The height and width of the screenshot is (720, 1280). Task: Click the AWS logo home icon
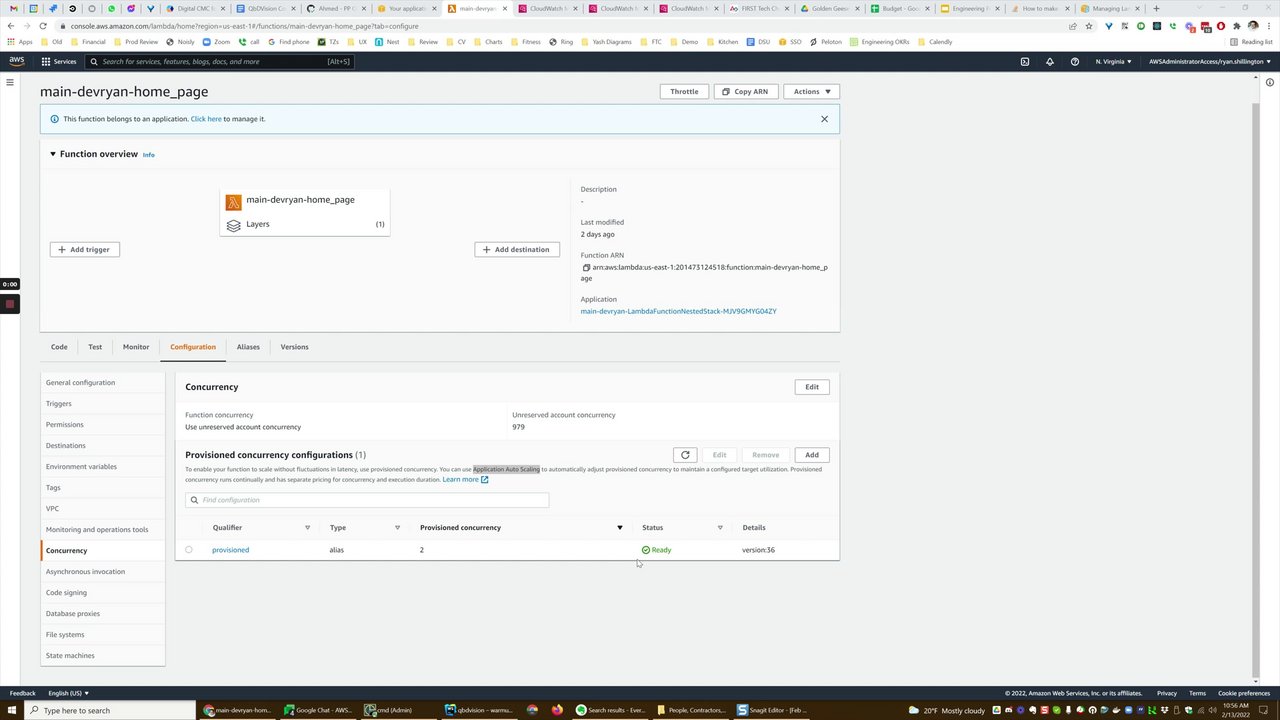tap(16, 61)
